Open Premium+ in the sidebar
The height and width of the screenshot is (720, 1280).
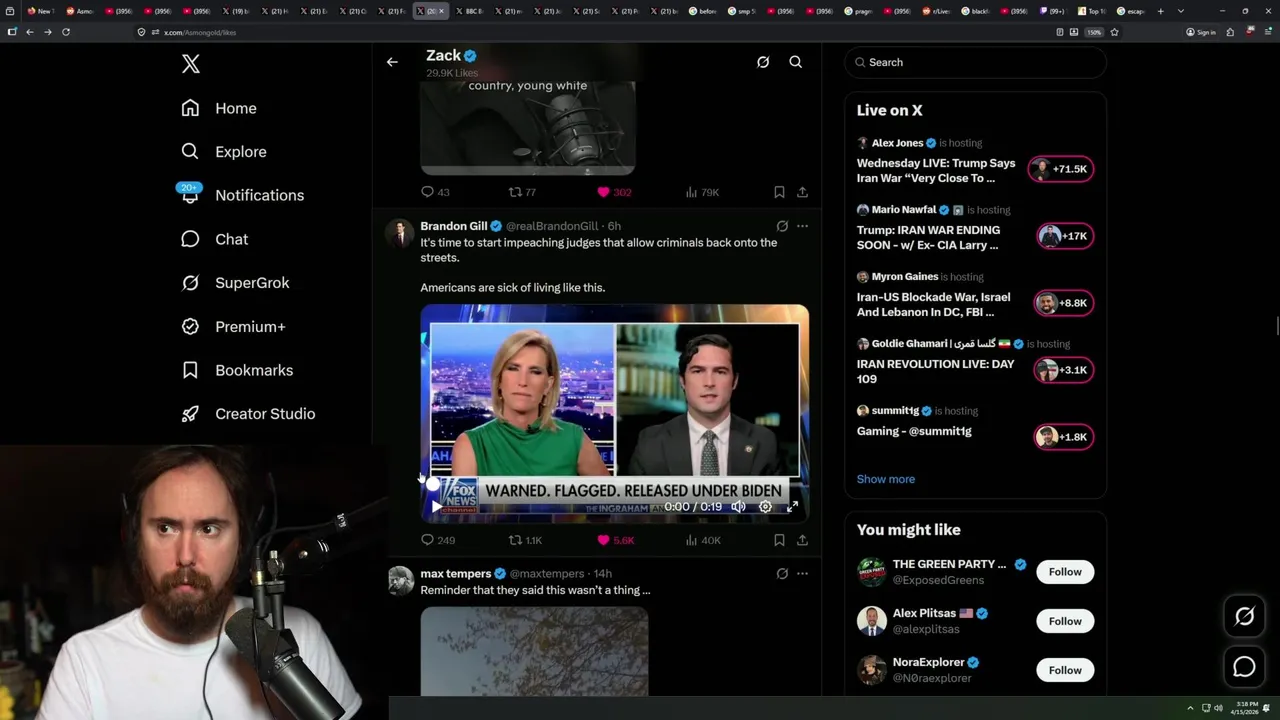tap(233, 326)
